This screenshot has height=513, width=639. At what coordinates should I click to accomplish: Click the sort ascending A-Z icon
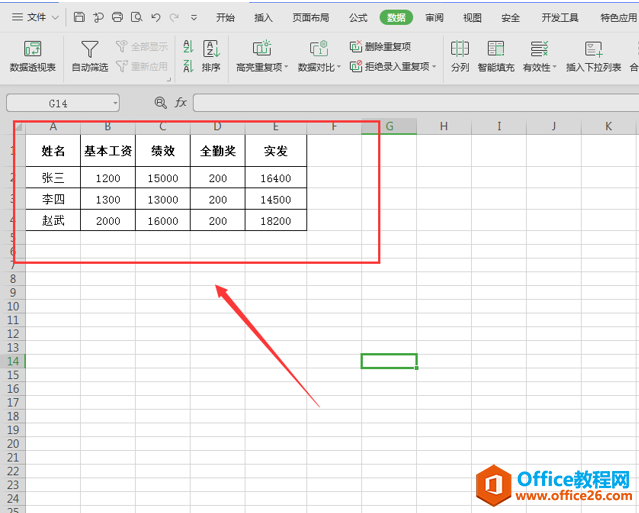click(x=188, y=46)
